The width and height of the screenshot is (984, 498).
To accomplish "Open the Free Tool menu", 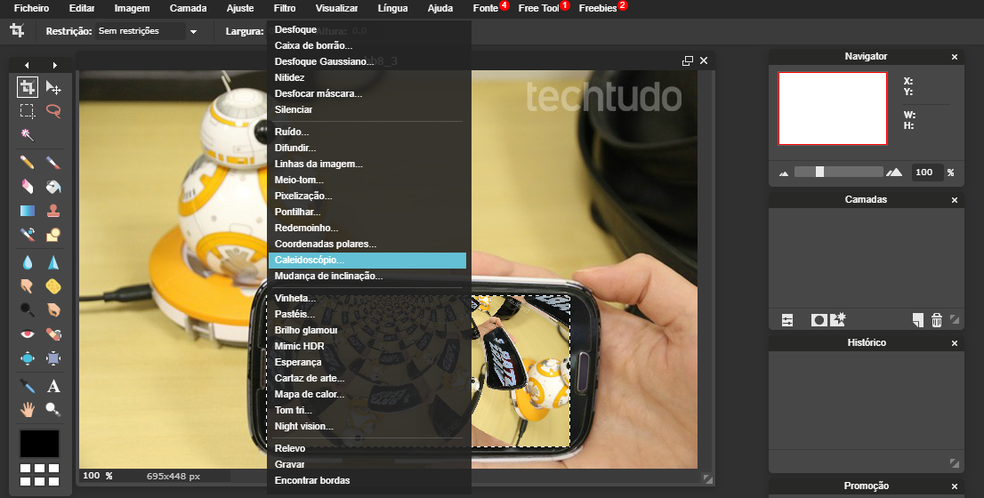I will (x=538, y=8).
